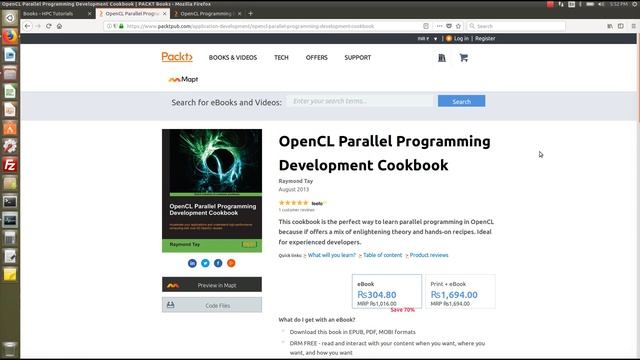
Task: Open the browser home page icon
Action: point(60,26)
